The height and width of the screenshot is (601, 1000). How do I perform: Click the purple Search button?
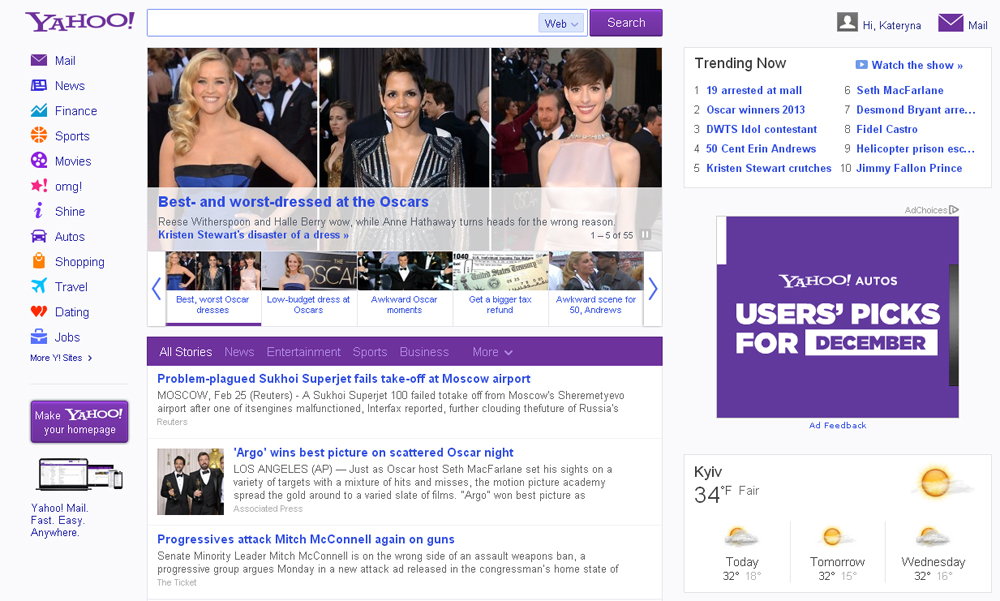point(626,22)
